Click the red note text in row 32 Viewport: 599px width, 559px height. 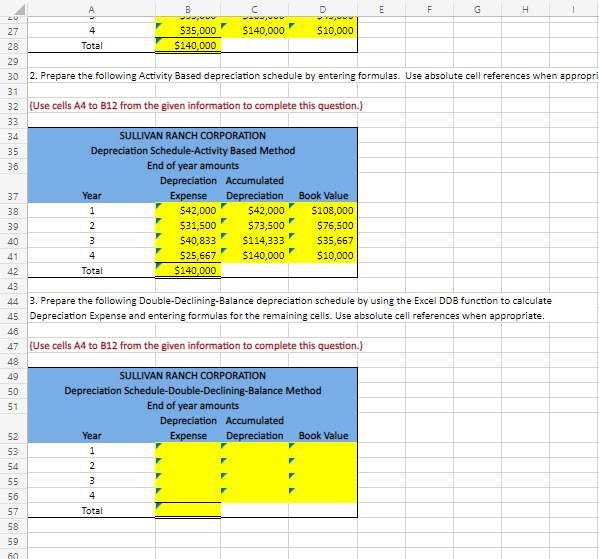[x=196, y=105]
